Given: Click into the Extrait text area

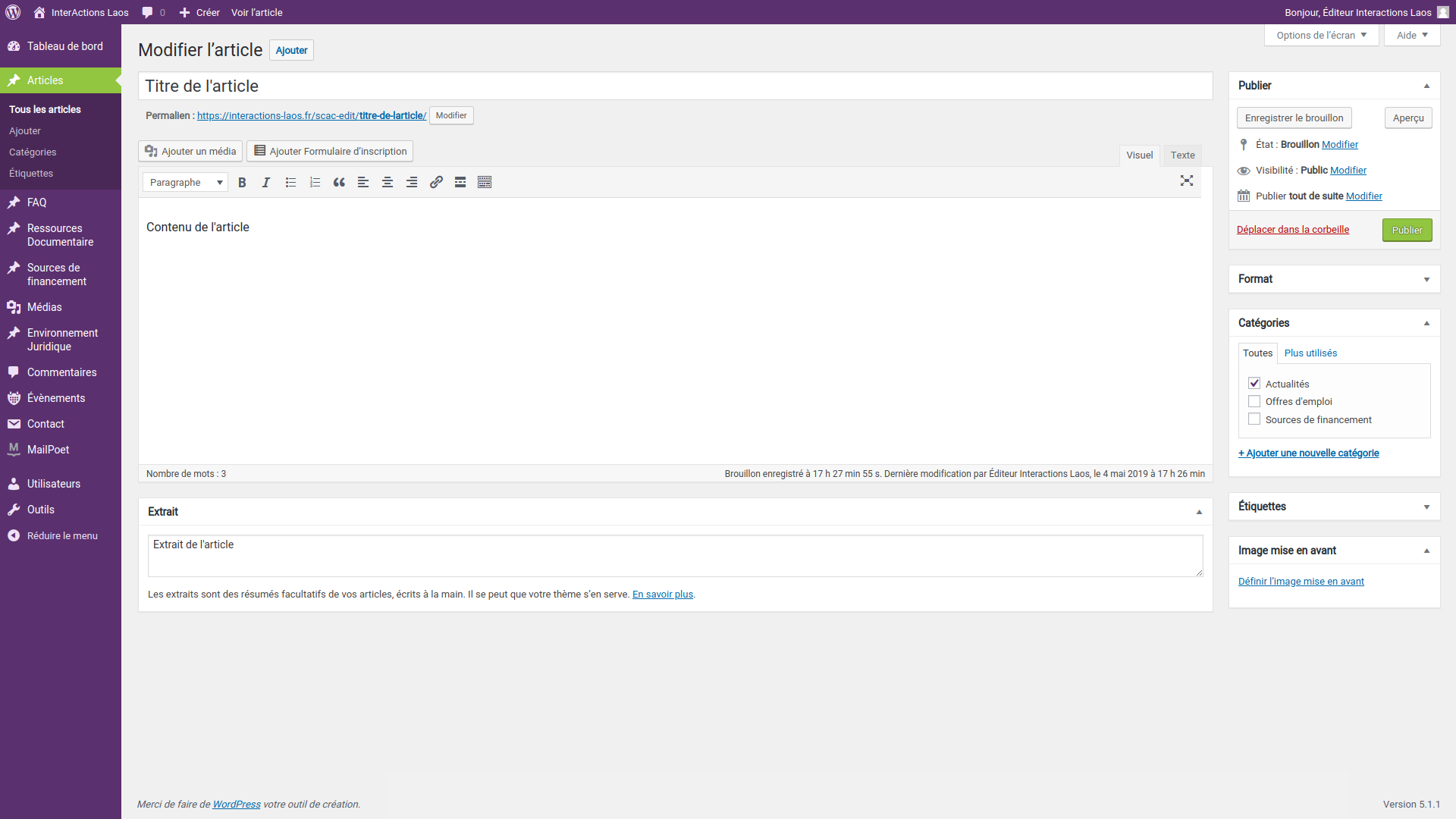Looking at the screenshot, I should pos(675,556).
